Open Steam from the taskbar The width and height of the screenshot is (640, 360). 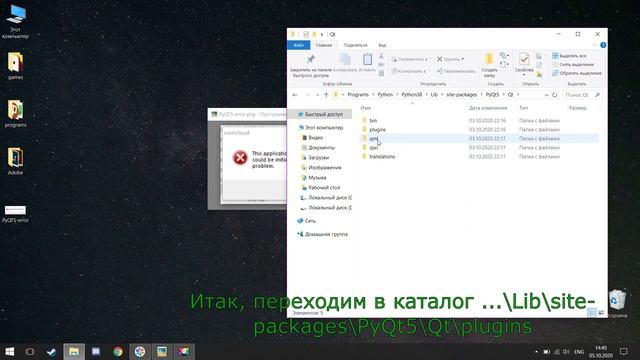[51, 351]
